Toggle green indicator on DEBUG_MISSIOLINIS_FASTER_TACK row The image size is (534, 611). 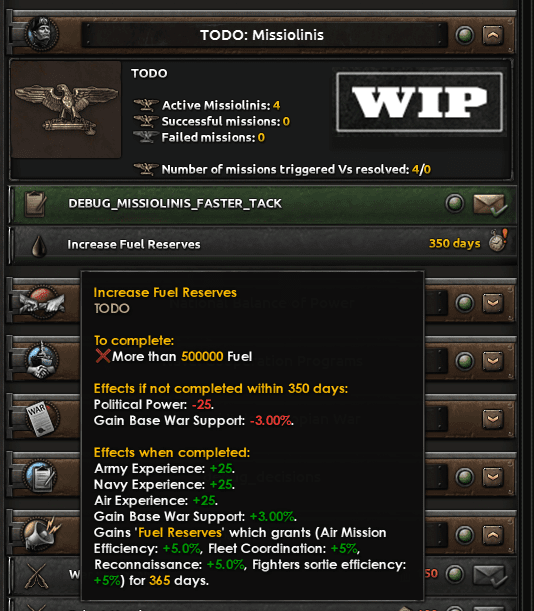(x=455, y=203)
